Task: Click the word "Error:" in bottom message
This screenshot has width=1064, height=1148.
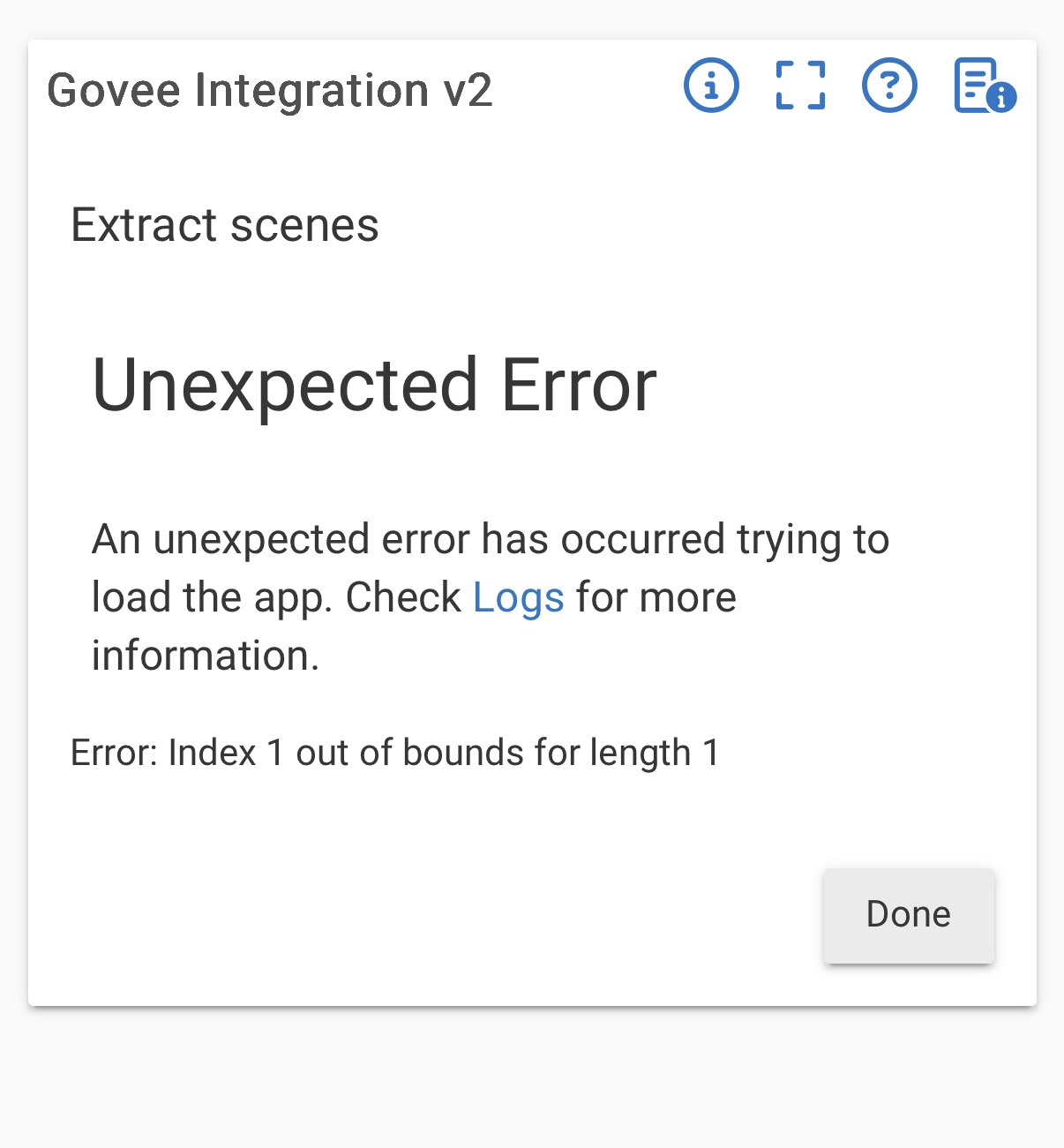Action: coord(114,753)
